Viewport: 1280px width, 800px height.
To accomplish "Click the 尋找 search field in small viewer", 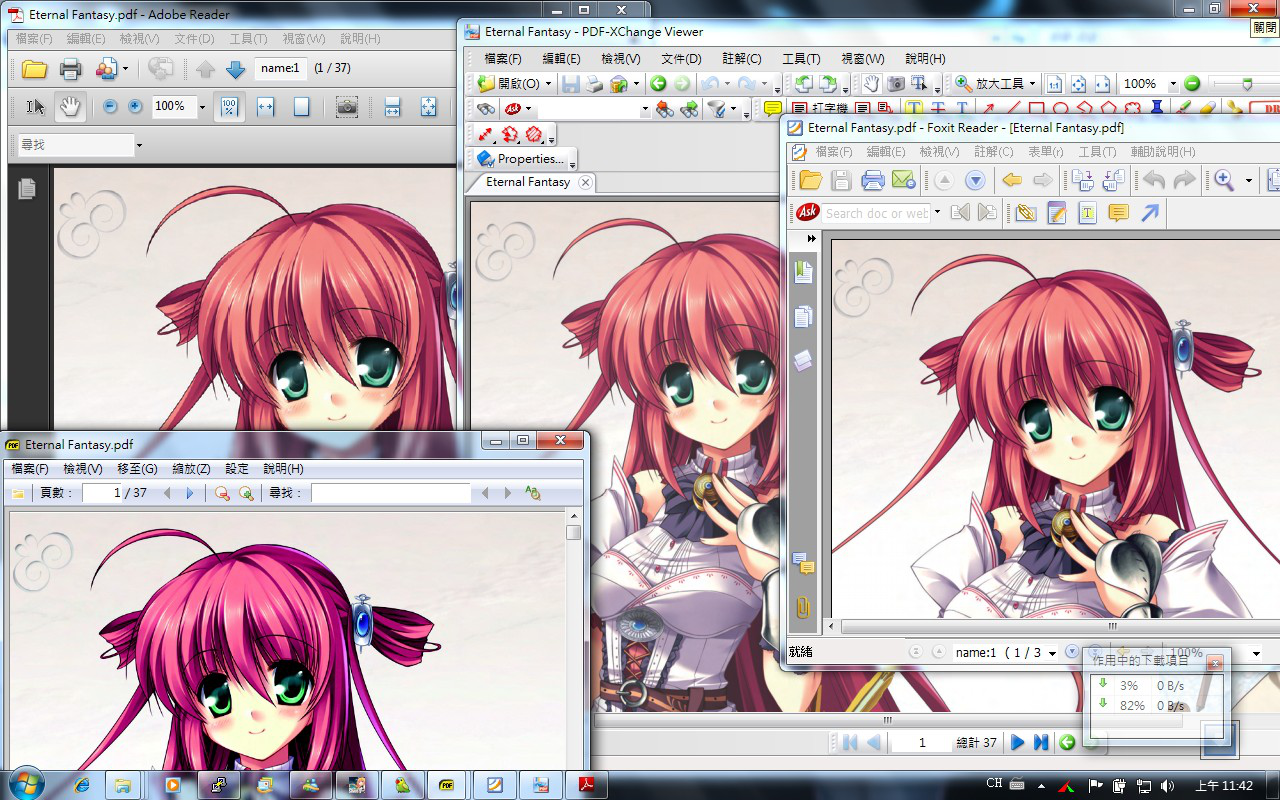I will 390,493.
